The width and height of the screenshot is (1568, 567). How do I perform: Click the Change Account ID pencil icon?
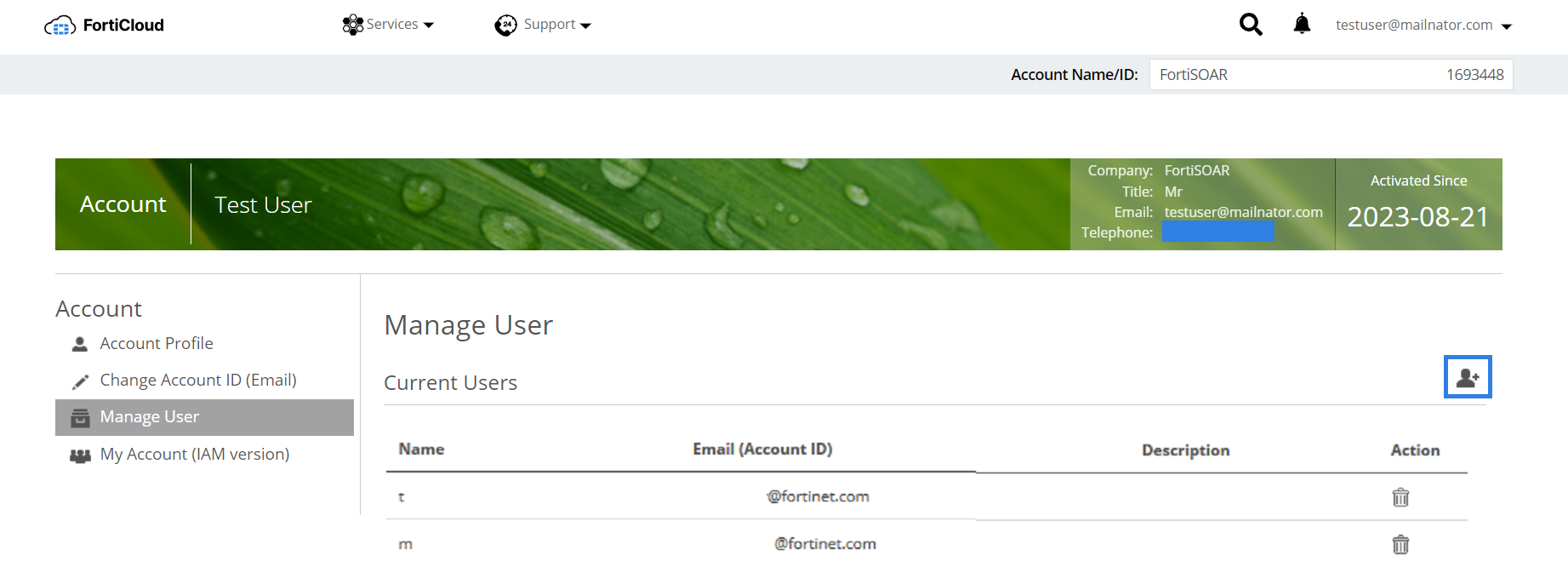[80, 381]
